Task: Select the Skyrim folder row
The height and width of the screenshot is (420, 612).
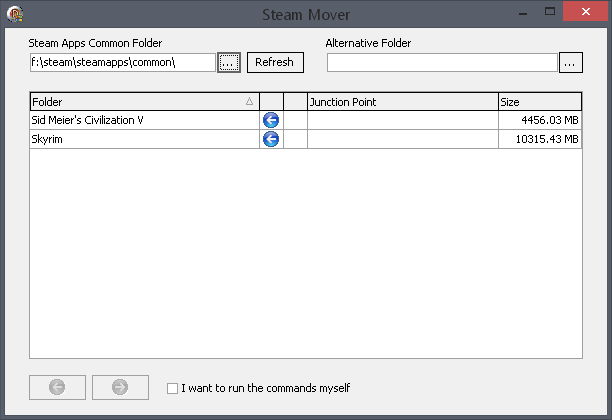Action: (x=306, y=139)
